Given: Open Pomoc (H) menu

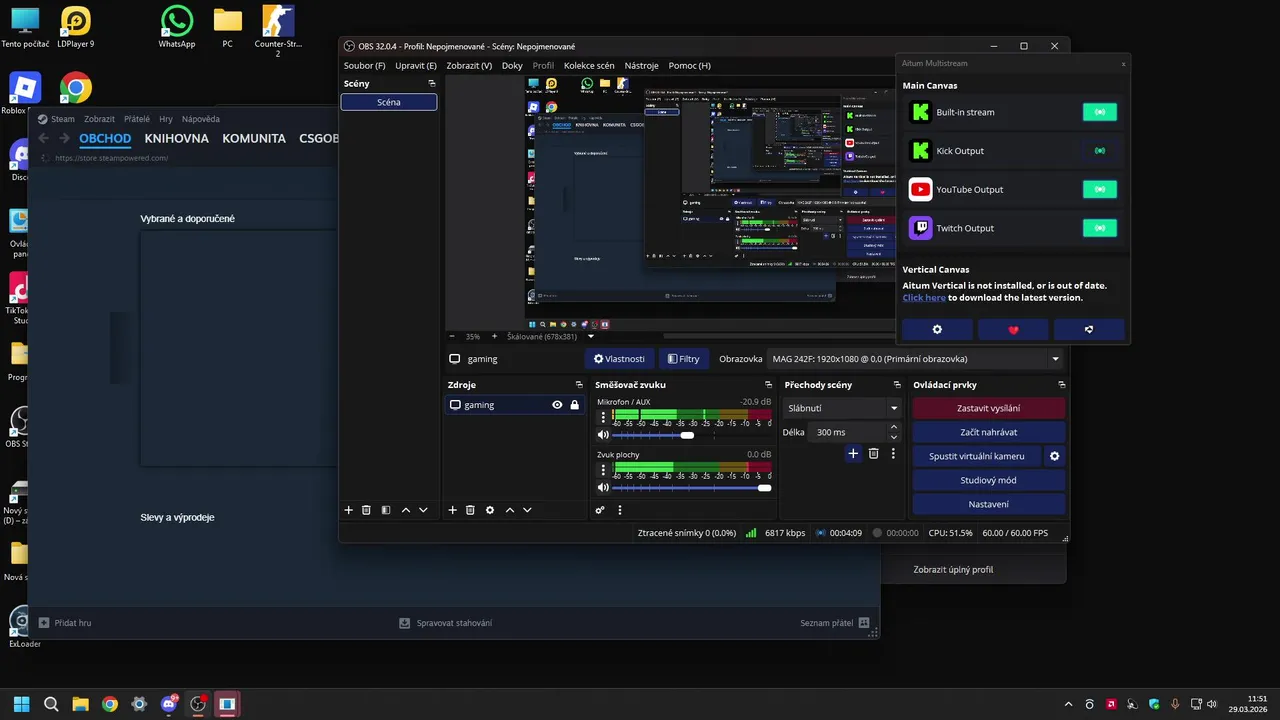Looking at the screenshot, I should point(689,65).
